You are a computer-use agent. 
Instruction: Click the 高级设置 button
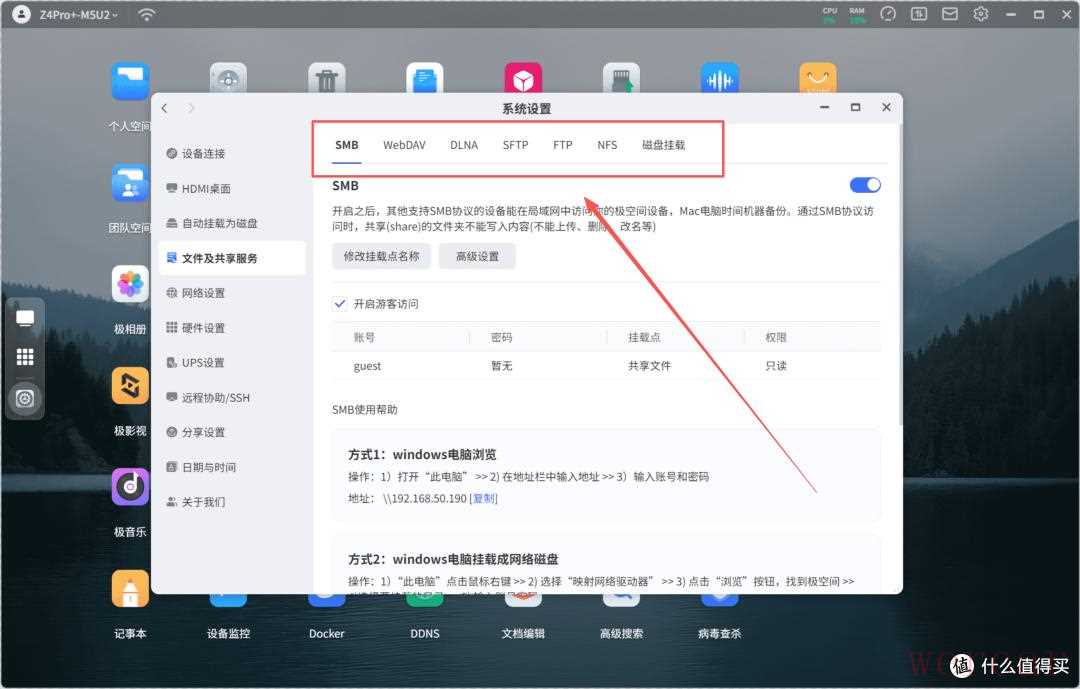click(477, 256)
